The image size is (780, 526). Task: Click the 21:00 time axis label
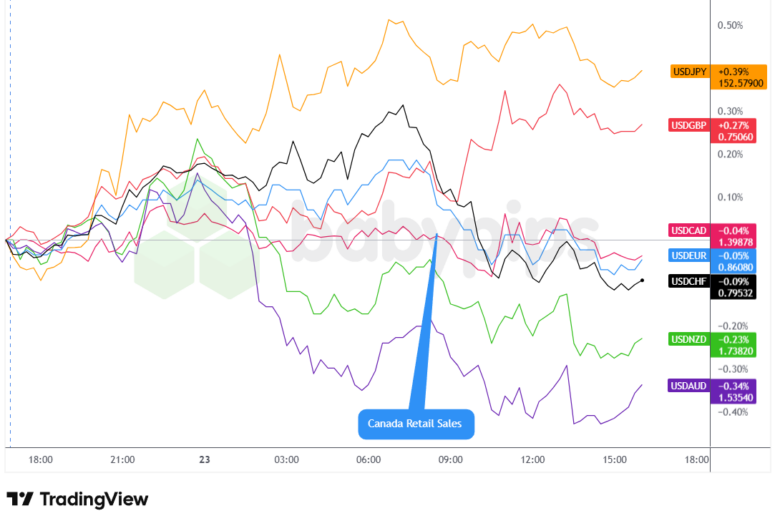[x=122, y=460]
